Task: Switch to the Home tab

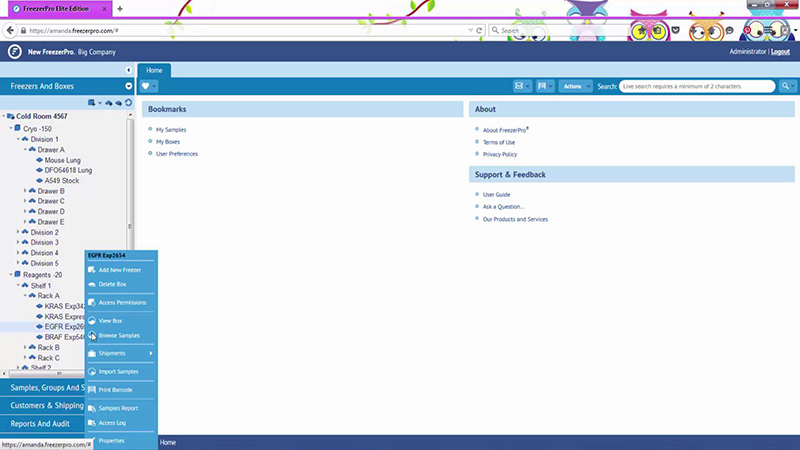Action: [154, 70]
